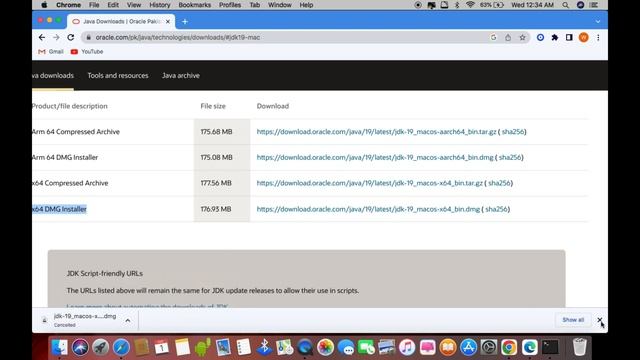Open Launchpad from the dock
Viewport: 640px width, 360px height.
pyautogui.click(x=100, y=347)
